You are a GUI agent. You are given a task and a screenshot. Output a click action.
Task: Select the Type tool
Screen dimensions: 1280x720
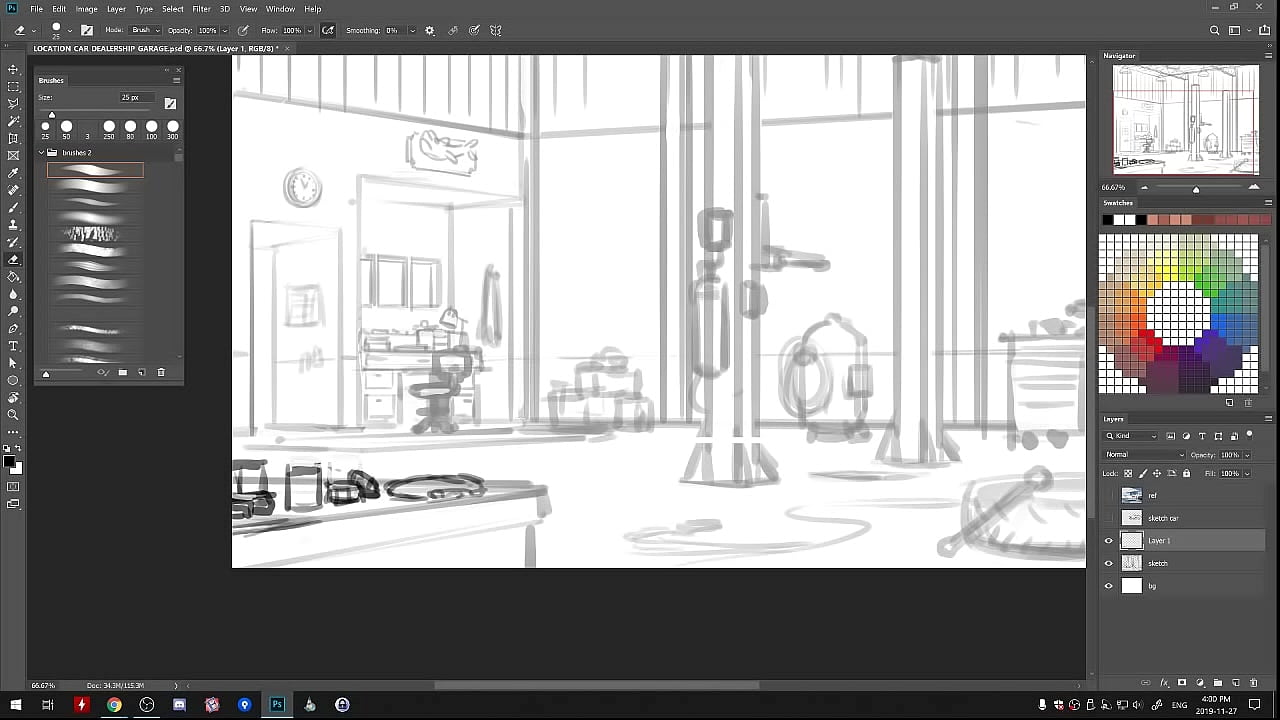(13, 346)
